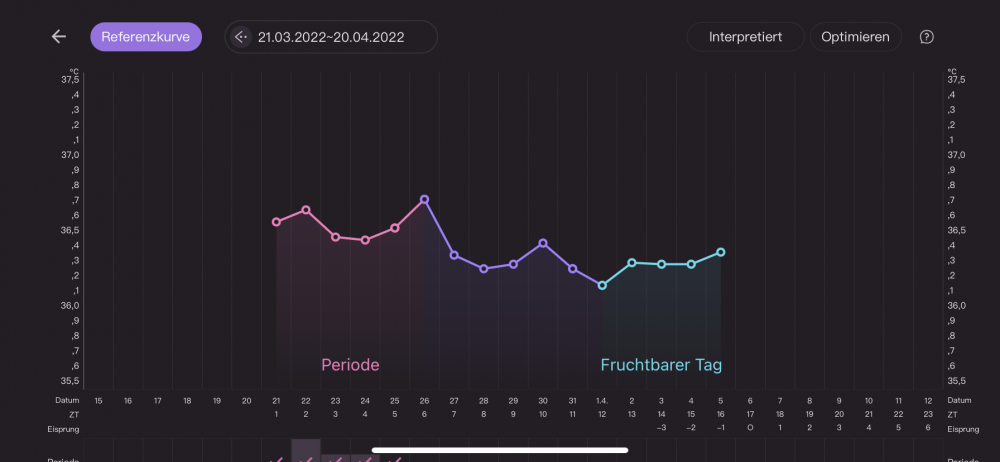Open the help question mark icon

tap(927, 37)
